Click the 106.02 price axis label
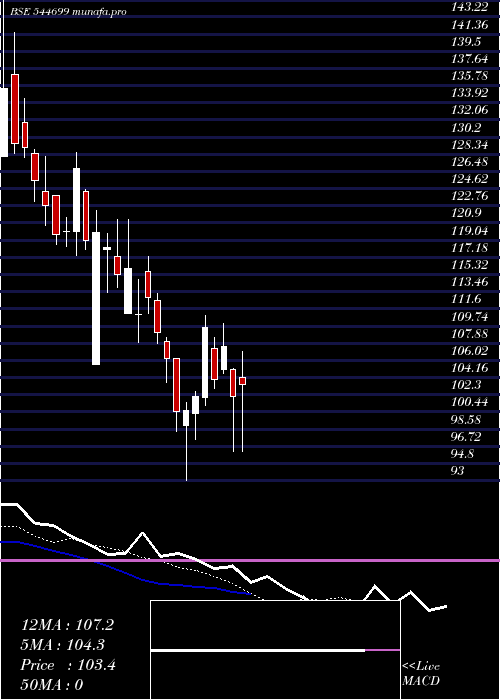 point(469,351)
